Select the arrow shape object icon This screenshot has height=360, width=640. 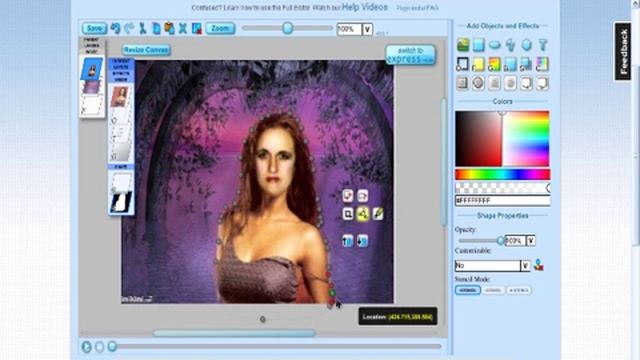(511, 45)
